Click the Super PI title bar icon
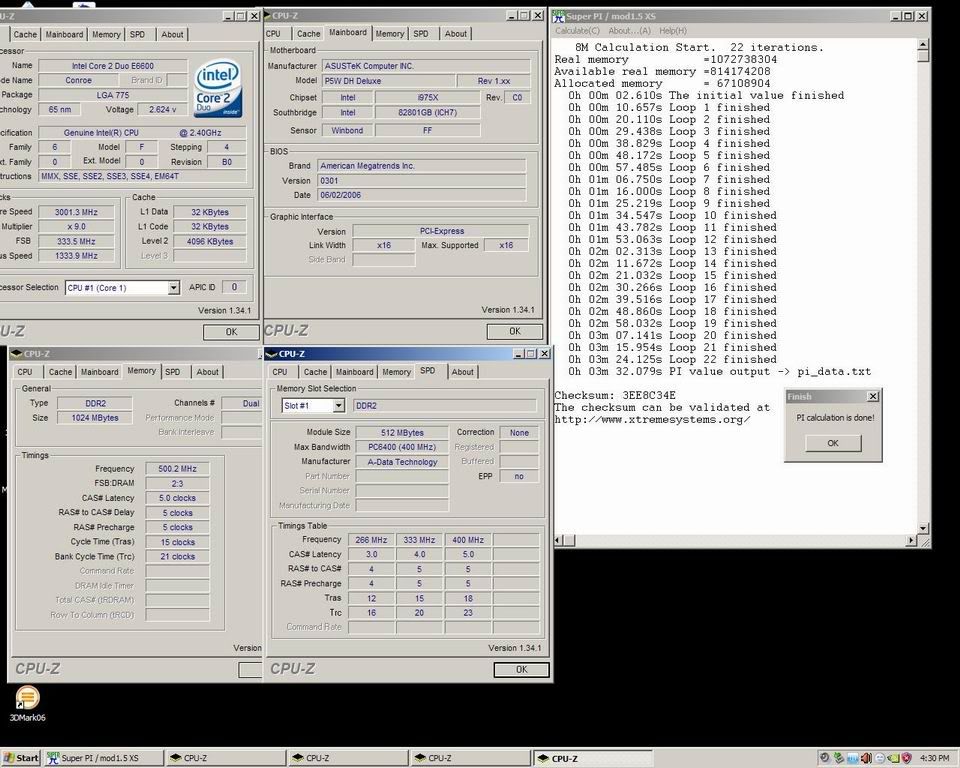 [x=560, y=15]
